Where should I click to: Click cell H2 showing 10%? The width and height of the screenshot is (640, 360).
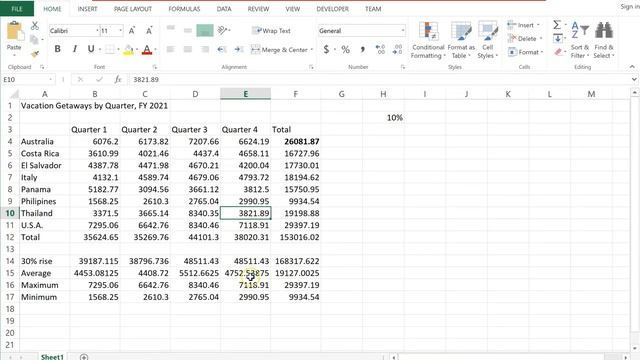383,118
